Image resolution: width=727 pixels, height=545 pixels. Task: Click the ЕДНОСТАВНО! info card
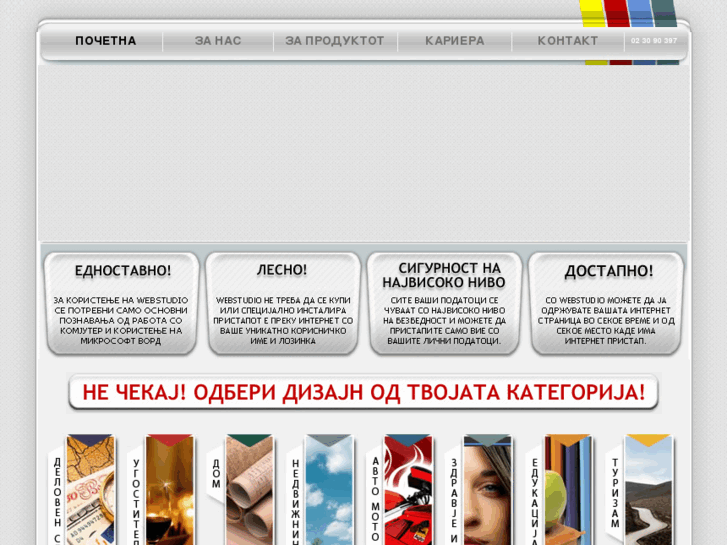122,304
